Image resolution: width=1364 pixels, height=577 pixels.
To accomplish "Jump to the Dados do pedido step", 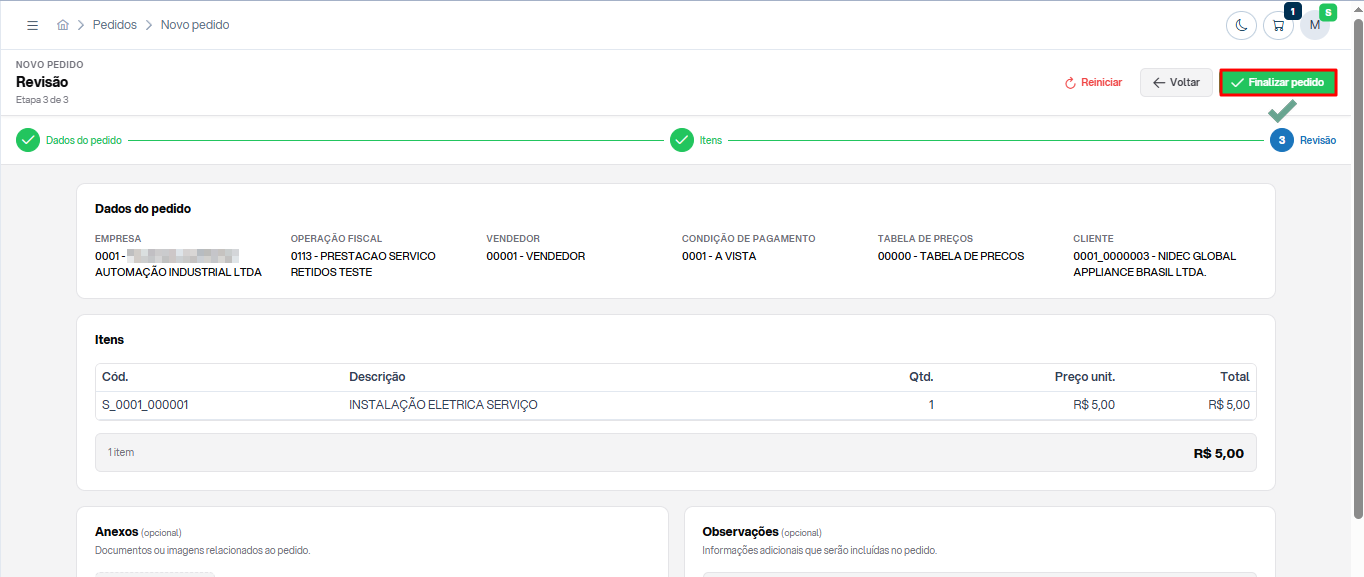I will (x=69, y=140).
